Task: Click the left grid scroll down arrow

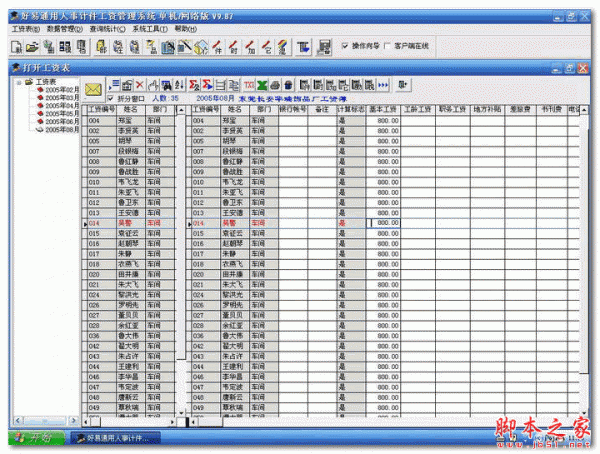Action: tap(181, 413)
